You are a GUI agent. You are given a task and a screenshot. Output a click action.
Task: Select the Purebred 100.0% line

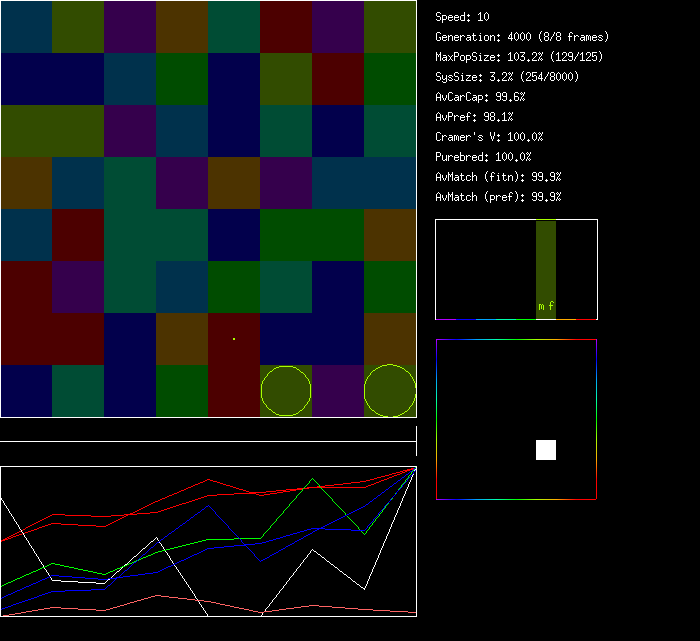[x=483, y=157]
